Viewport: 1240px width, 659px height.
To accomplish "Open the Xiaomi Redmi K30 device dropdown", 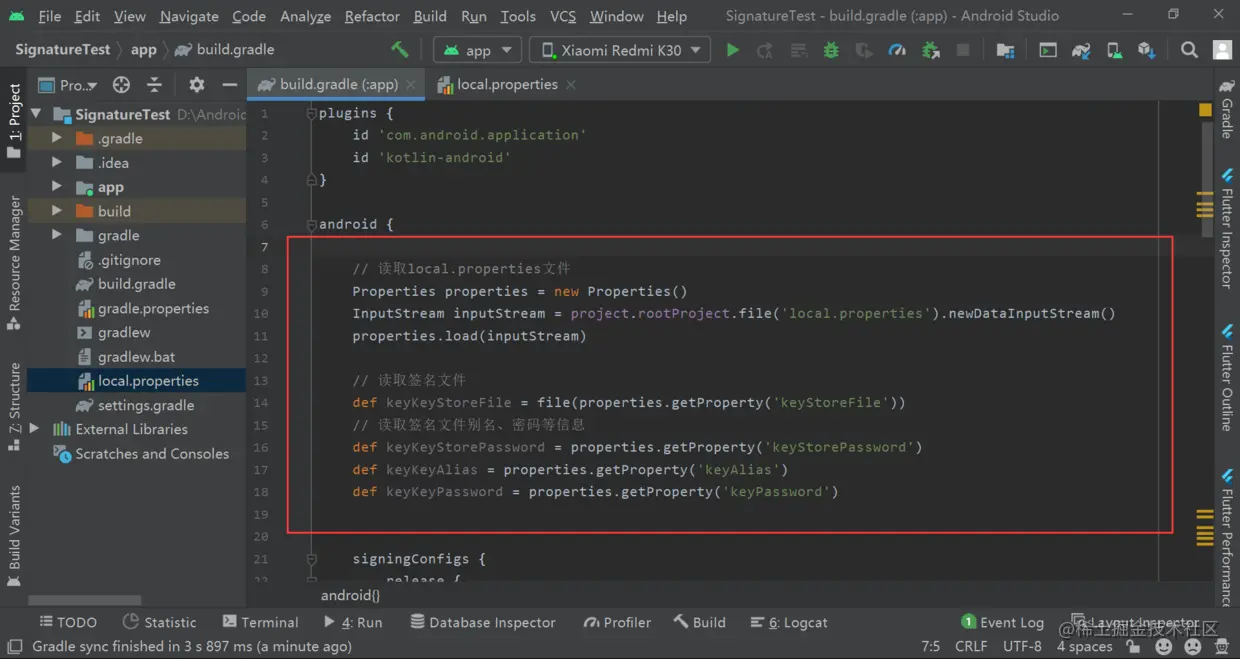I will 619,50.
